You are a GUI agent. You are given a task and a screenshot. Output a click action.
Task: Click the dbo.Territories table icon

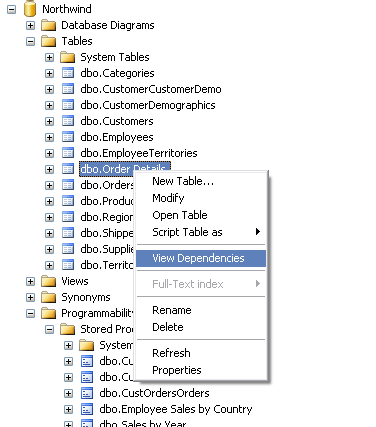68,265
